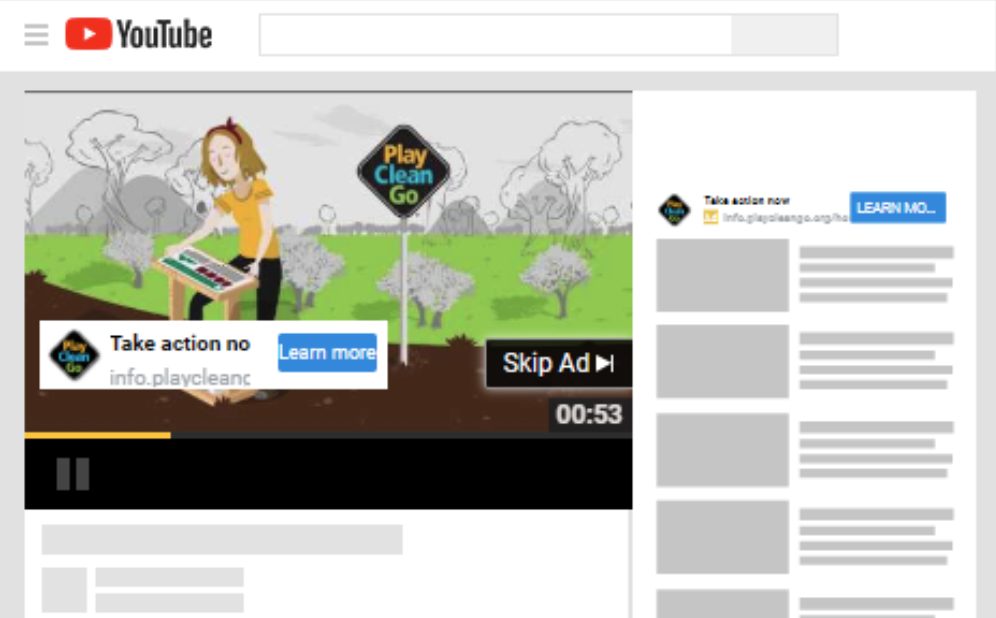Image resolution: width=996 pixels, height=618 pixels.
Task: Click the 'Take action no' overlay ad title
Action: coord(180,344)
